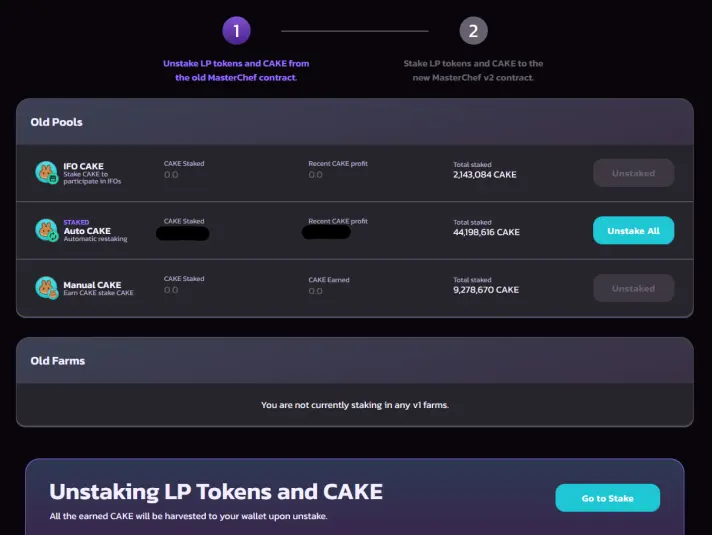Click the IFO CAKE total staked value

485,174
